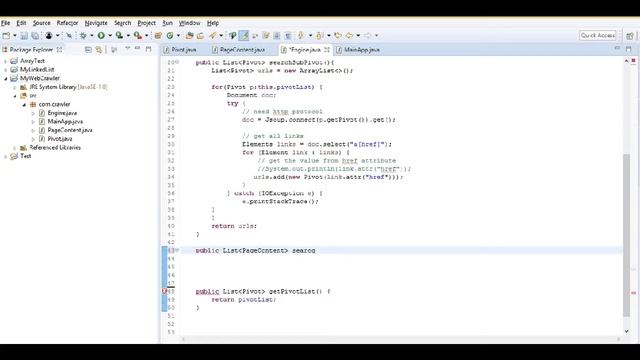This screenshot has height=360, width=640.
Task: Click the New file toolbar icon
Action: coord(7,36)
